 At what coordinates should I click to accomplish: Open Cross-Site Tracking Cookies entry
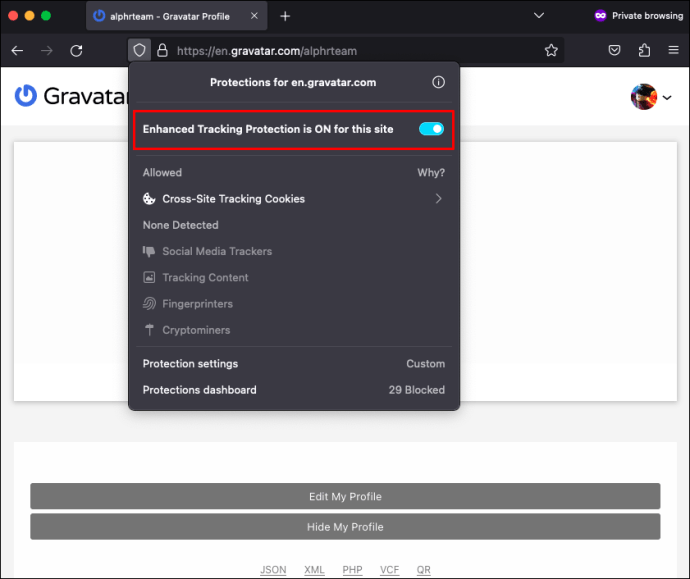[294, 199]
